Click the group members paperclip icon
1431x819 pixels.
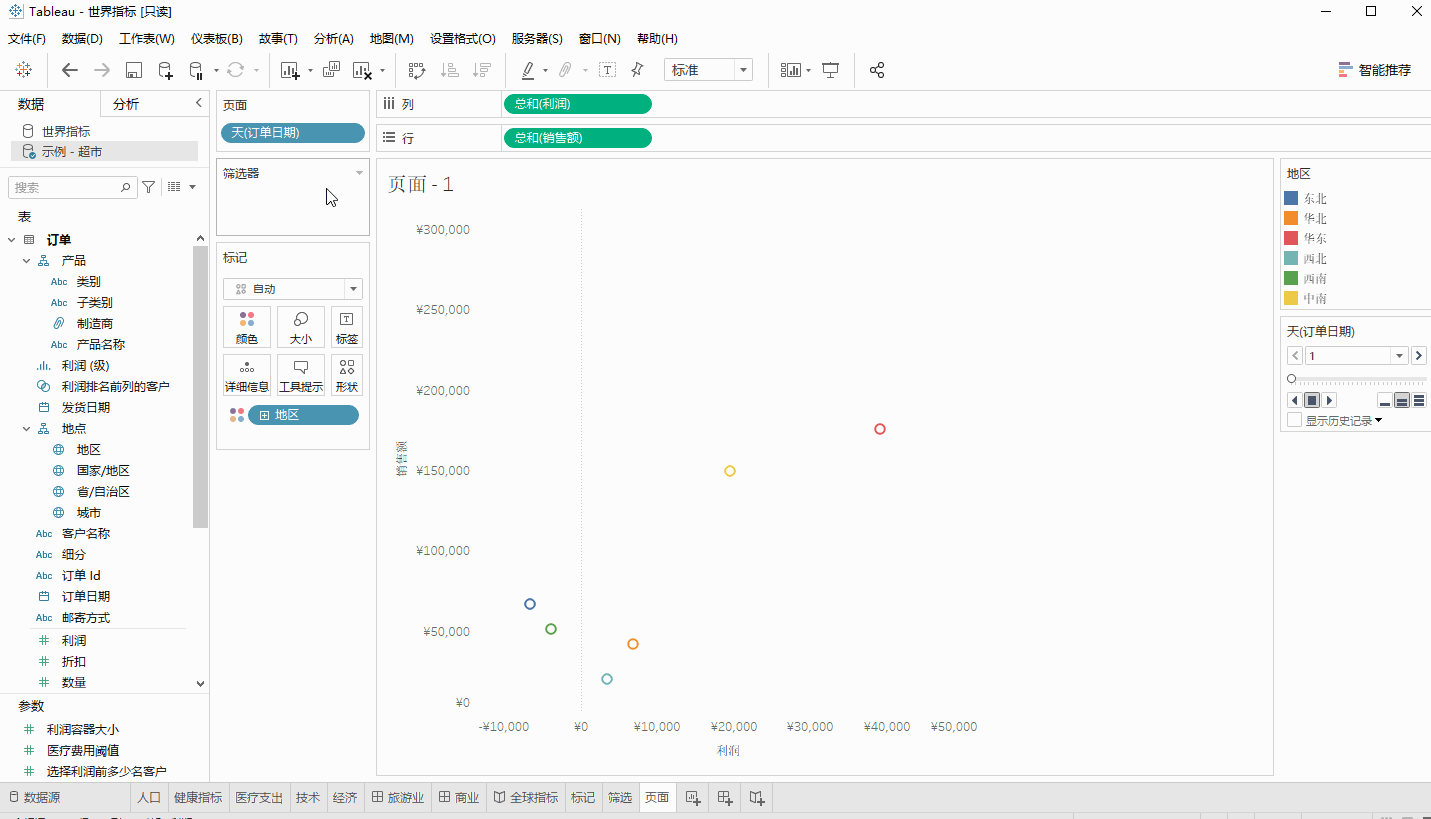(565, 70)
